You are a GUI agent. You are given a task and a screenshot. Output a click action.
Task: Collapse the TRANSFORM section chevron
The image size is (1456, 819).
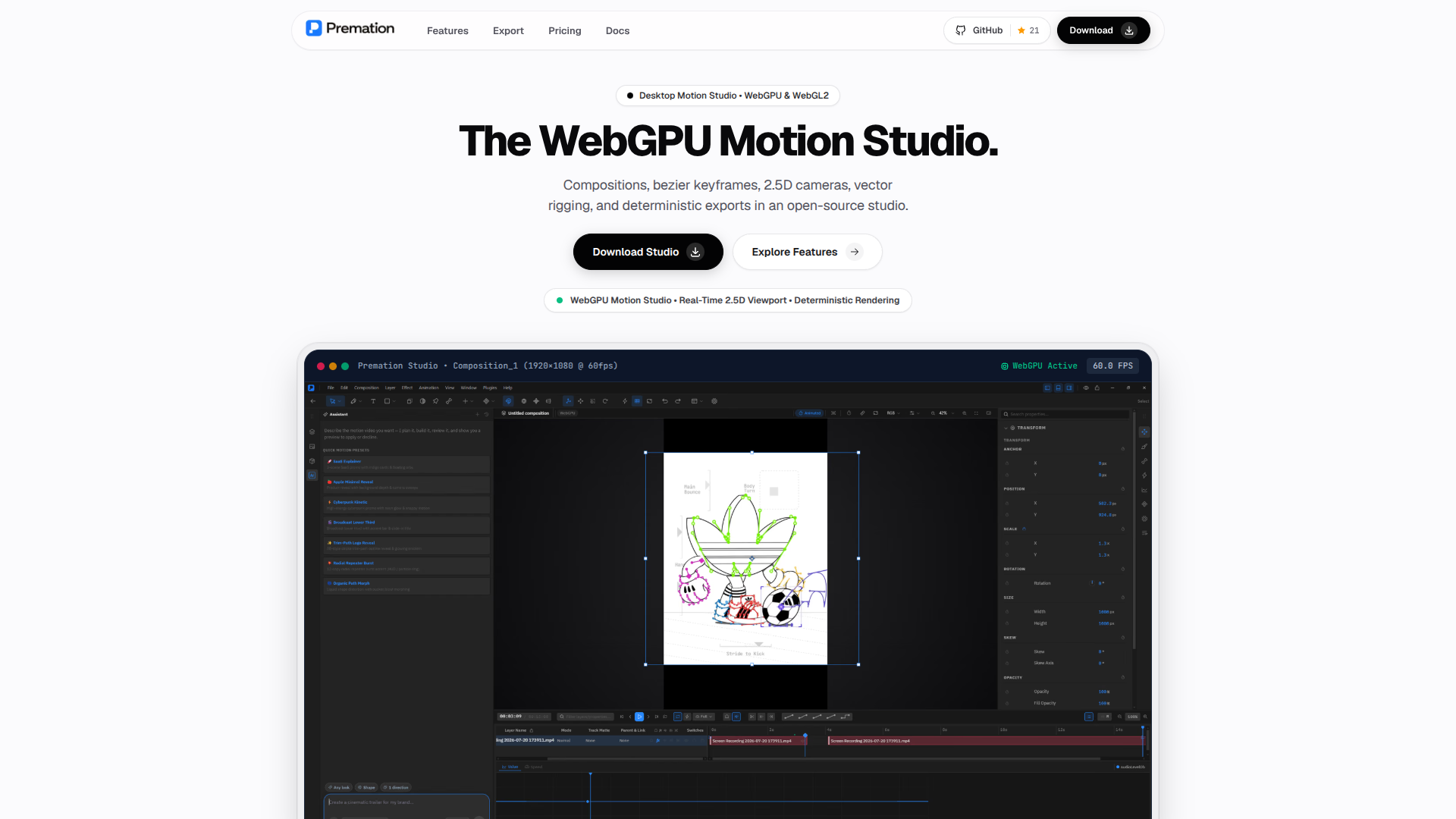click(1006, 428)
